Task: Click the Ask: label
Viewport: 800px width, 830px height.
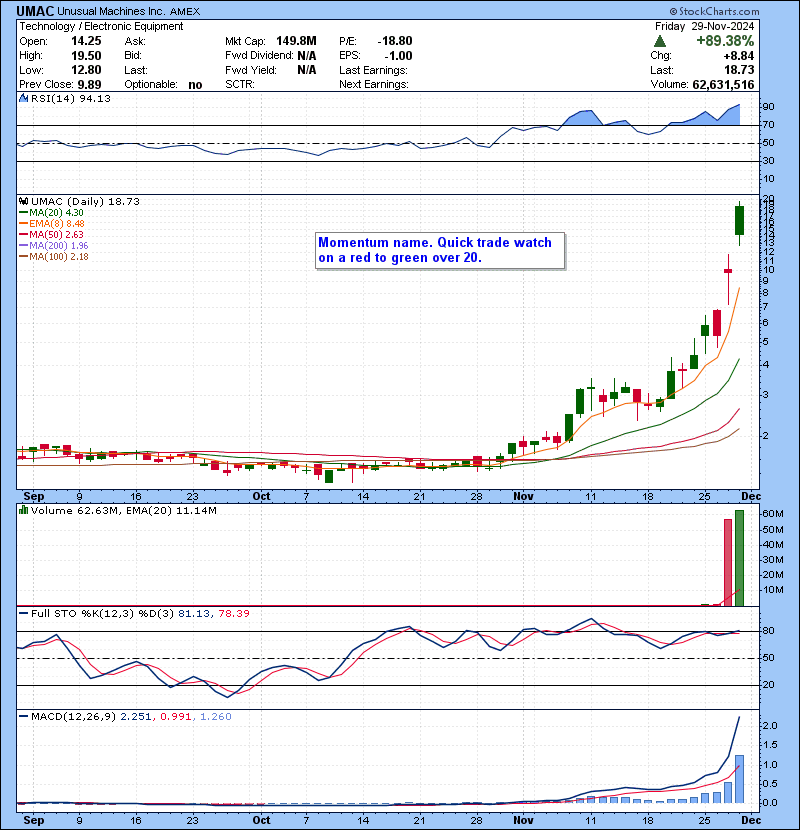Action: tap(135, 41)
